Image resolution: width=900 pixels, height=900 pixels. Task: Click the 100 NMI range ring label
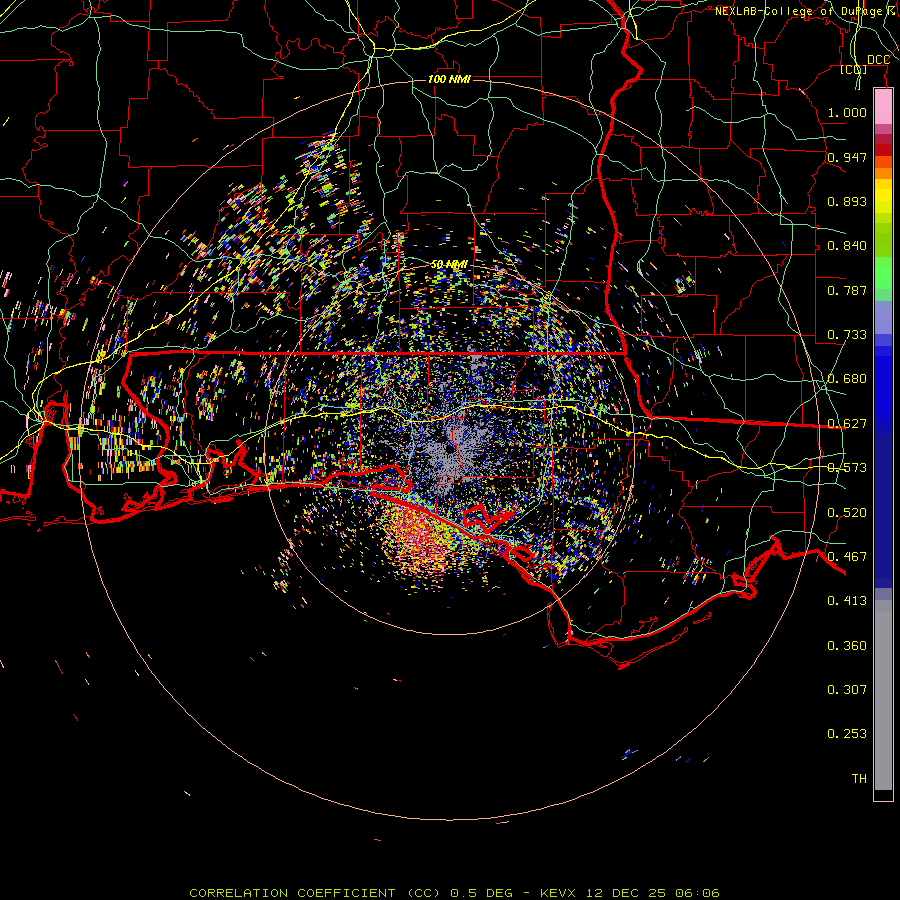449,79
